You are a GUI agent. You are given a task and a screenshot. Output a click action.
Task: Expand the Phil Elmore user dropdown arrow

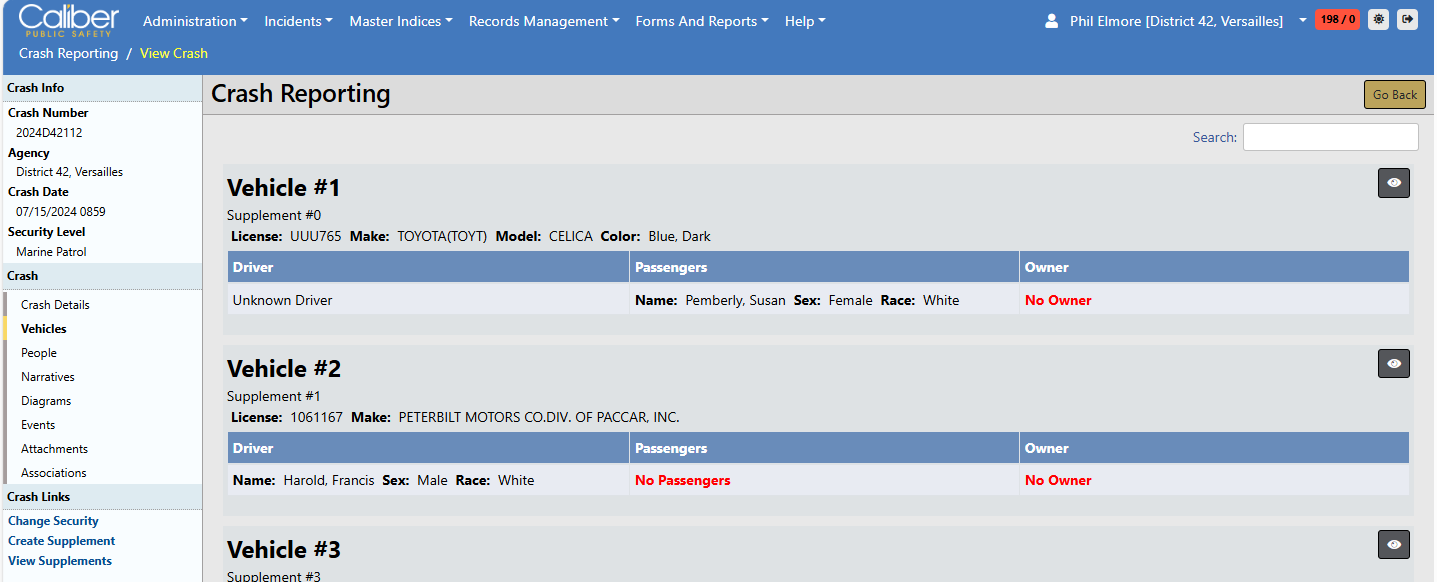[1302, 21]
